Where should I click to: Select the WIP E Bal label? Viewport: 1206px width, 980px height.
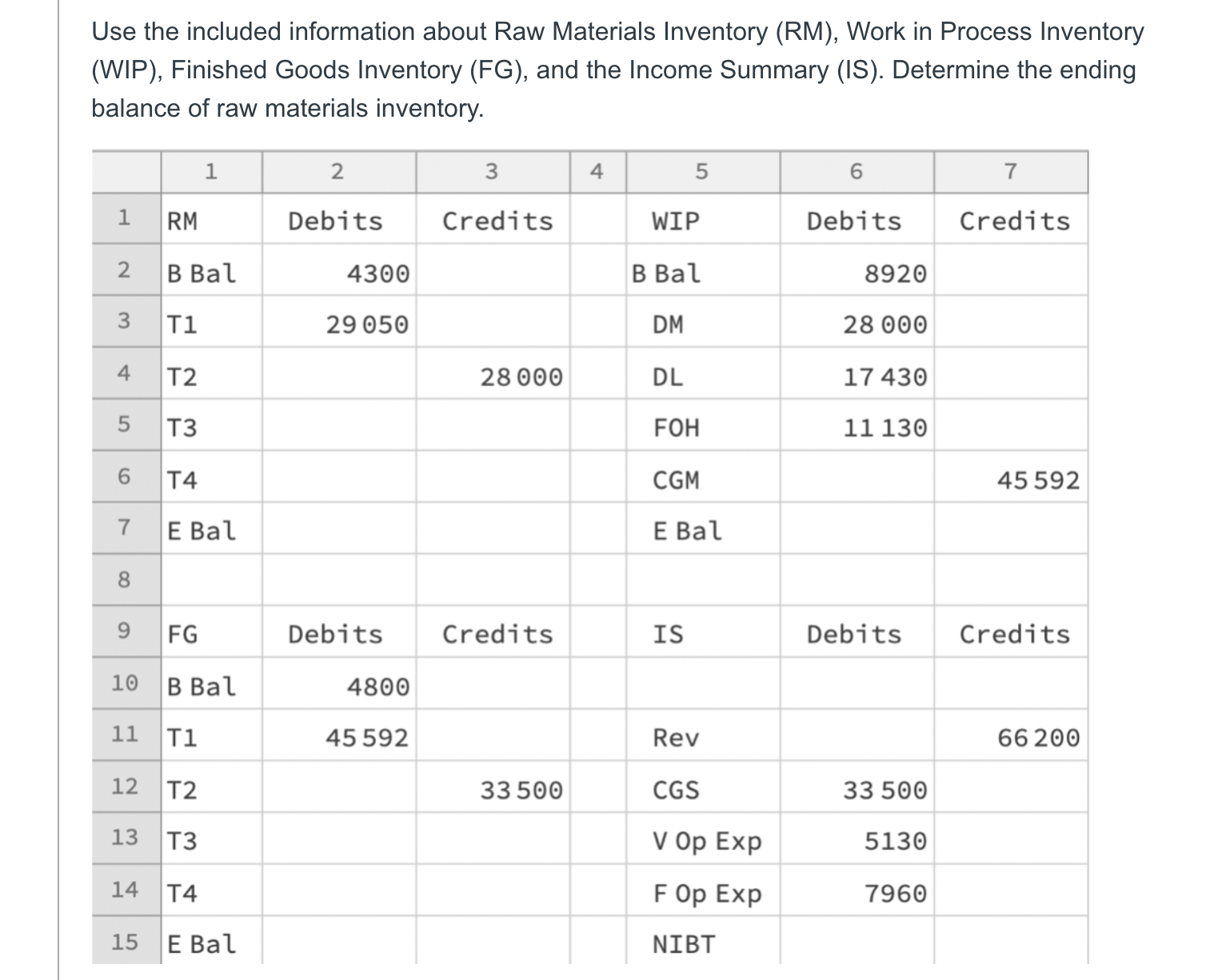687,530
